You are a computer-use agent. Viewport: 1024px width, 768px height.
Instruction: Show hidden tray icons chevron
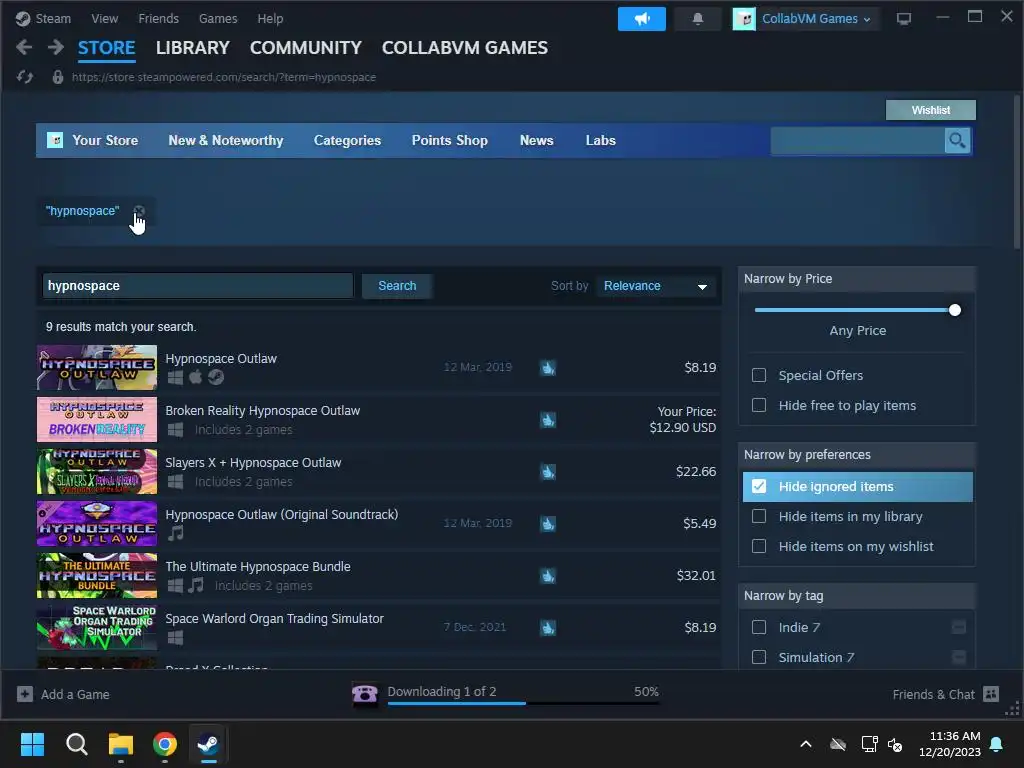coord(806,744)
